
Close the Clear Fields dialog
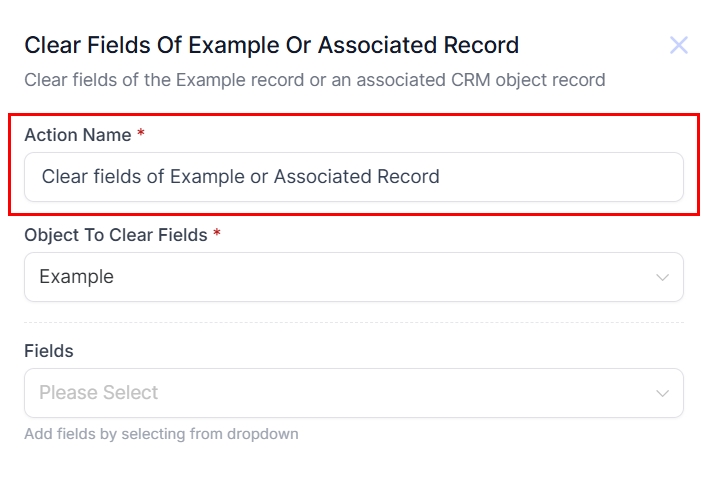pos(679,45)
